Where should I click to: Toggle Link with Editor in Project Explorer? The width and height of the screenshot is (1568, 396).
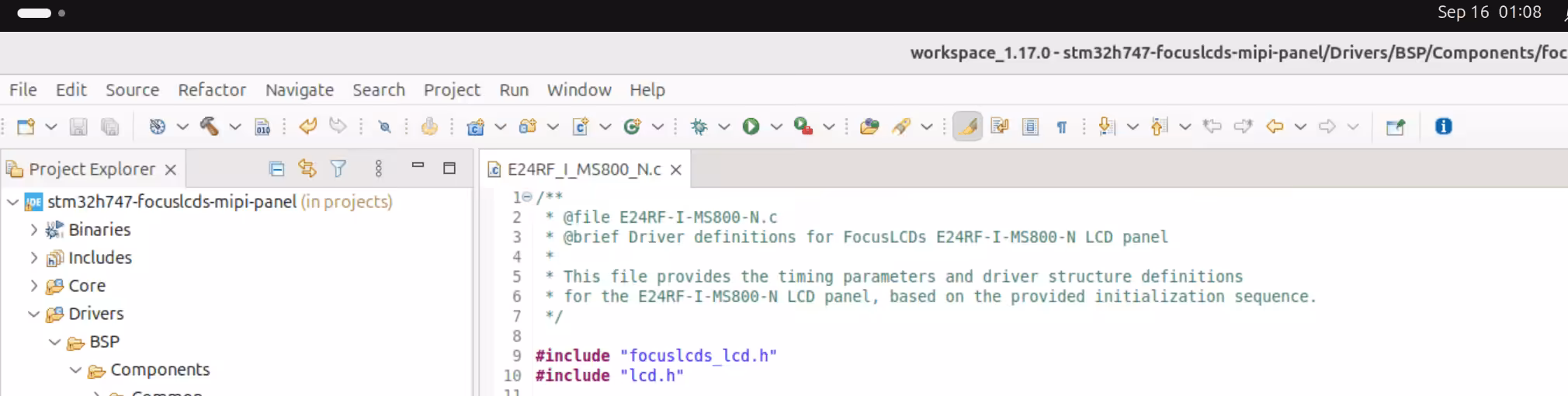(307, 168)
